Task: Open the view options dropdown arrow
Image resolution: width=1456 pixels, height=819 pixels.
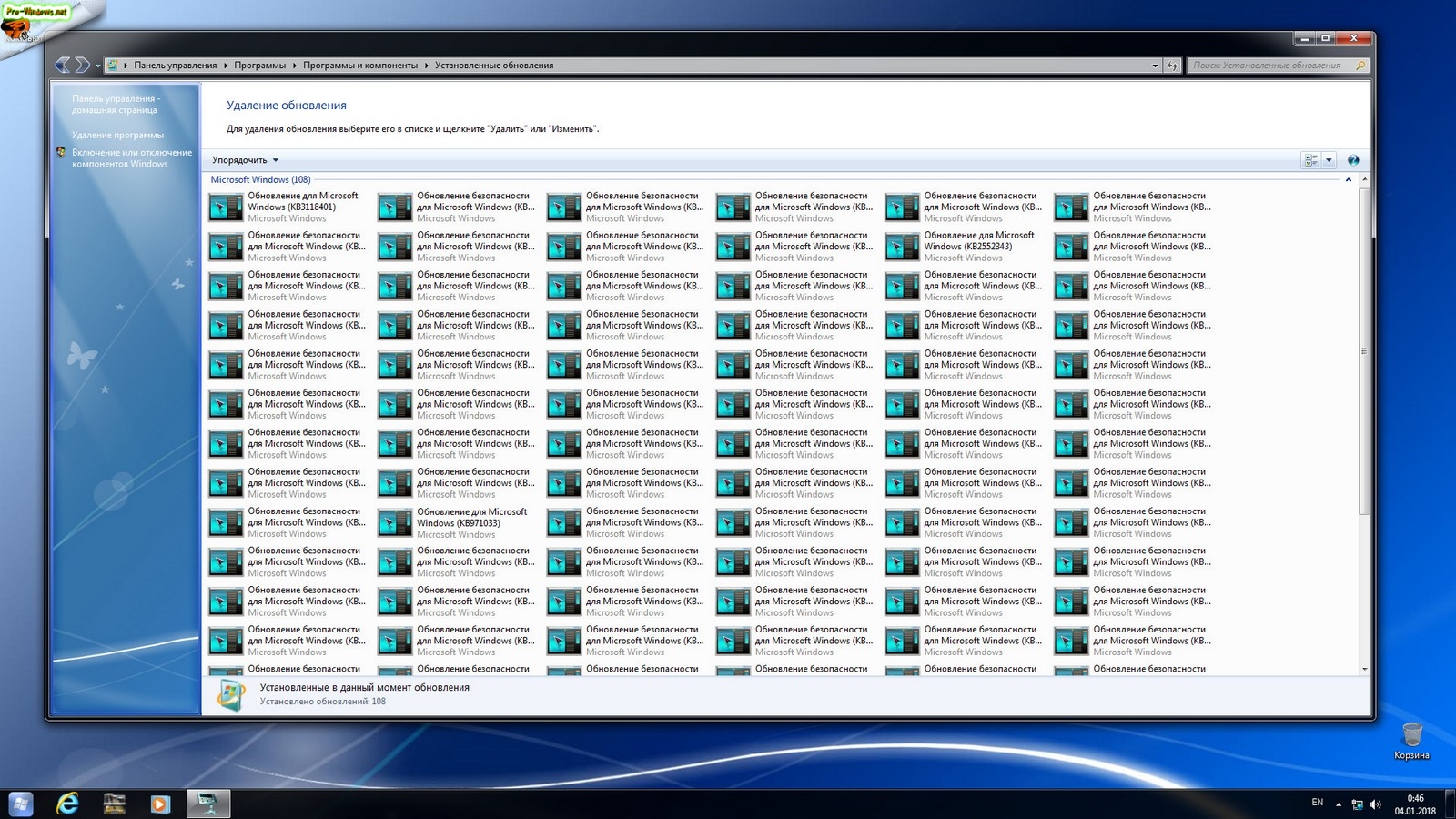Action: 1329,160
